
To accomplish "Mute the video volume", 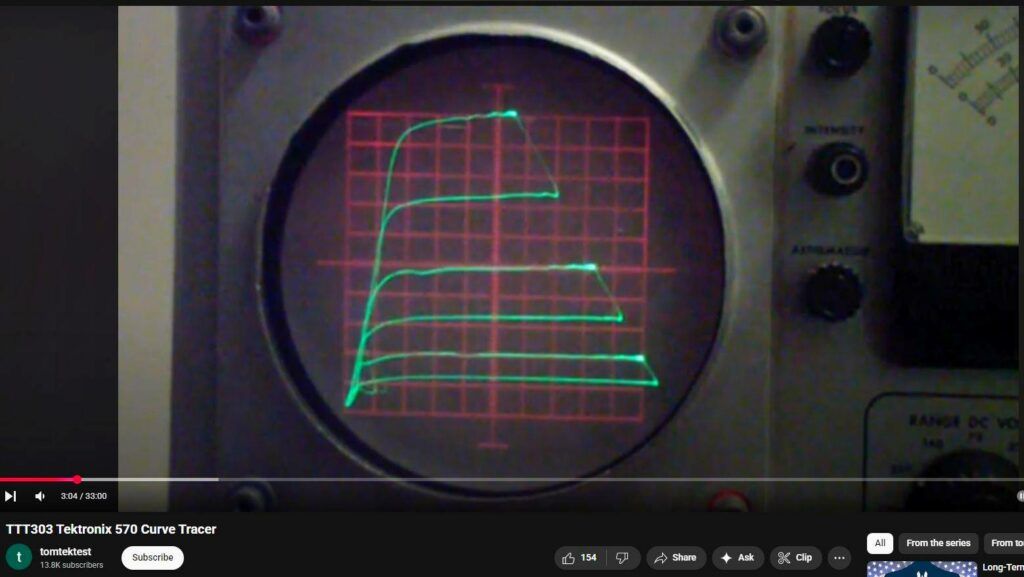I will tap(40, 496).
